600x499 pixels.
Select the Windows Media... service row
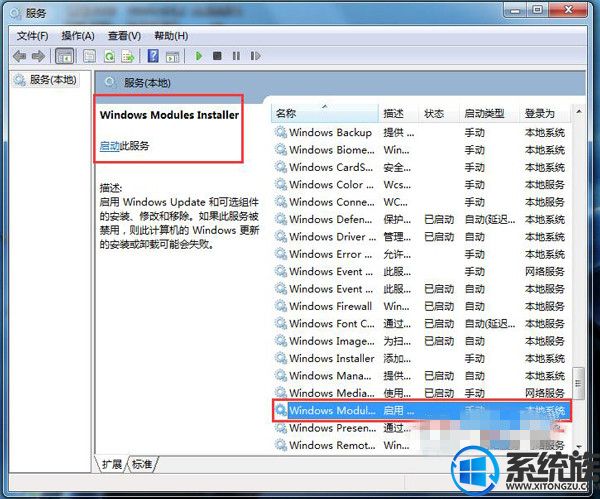point(421,393)
